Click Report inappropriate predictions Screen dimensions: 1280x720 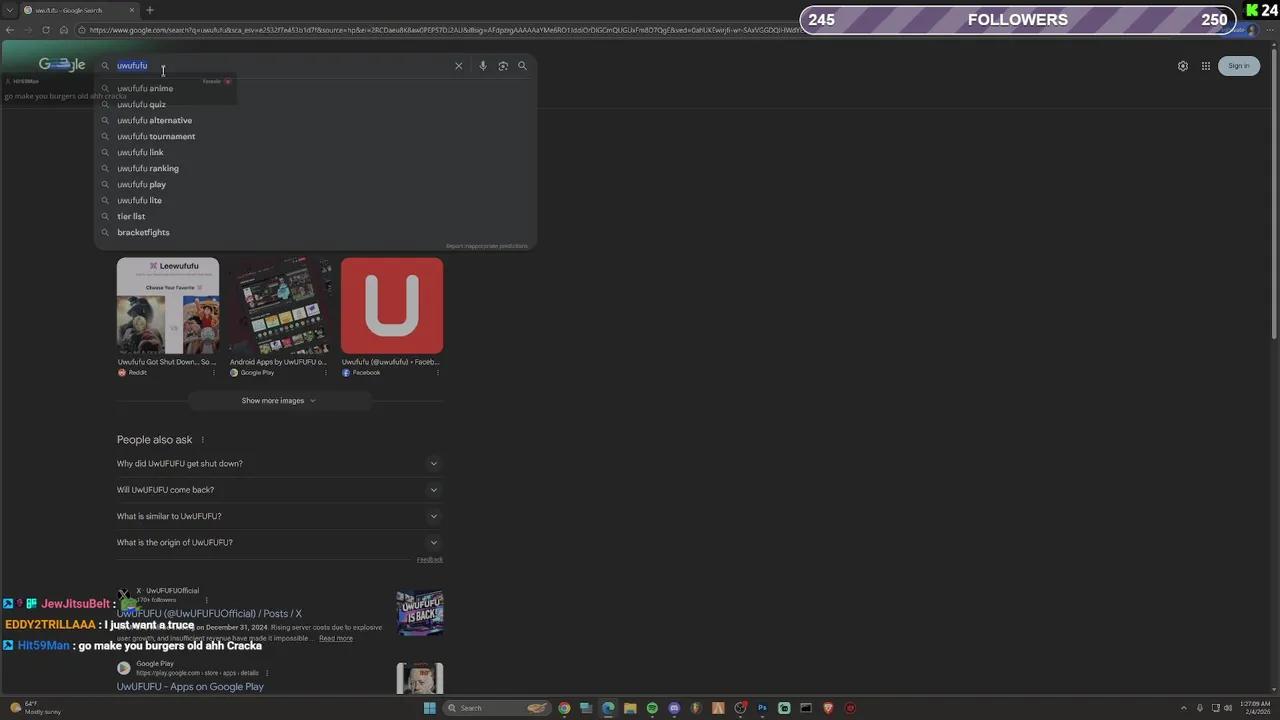click(x=486, y=246)
